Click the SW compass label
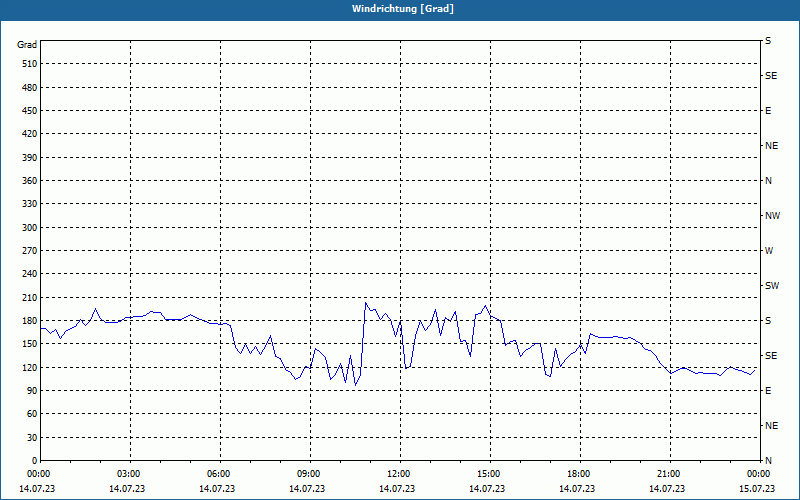 772,286
